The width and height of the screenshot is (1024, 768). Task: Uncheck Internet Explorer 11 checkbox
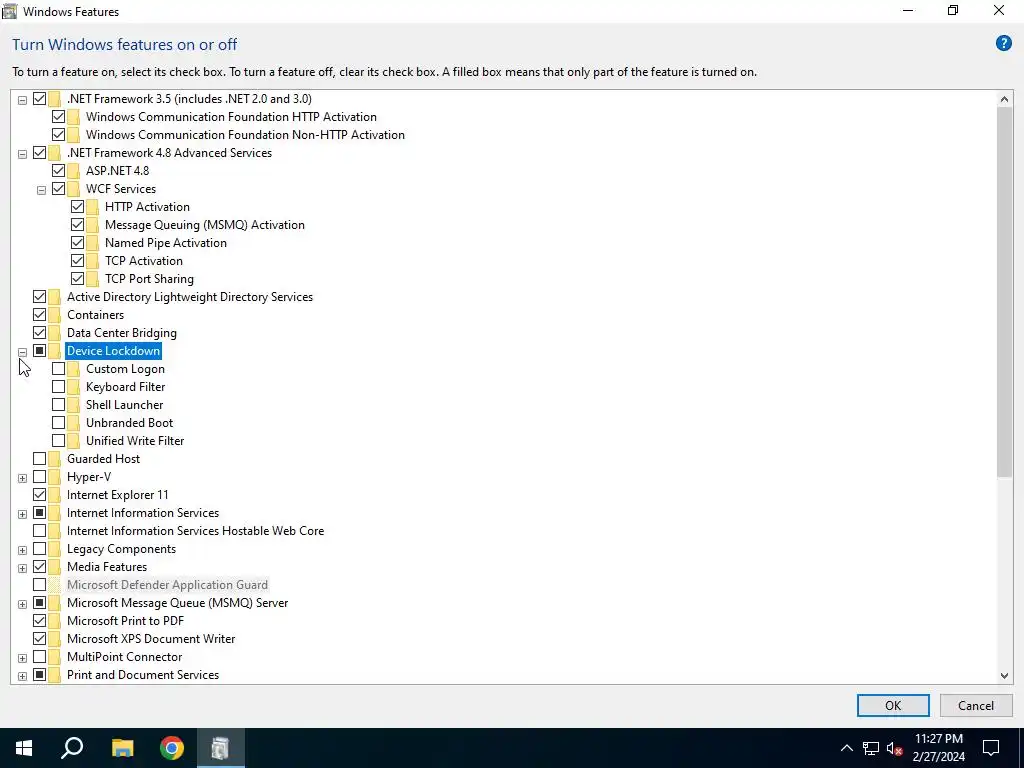coord(39,495)
